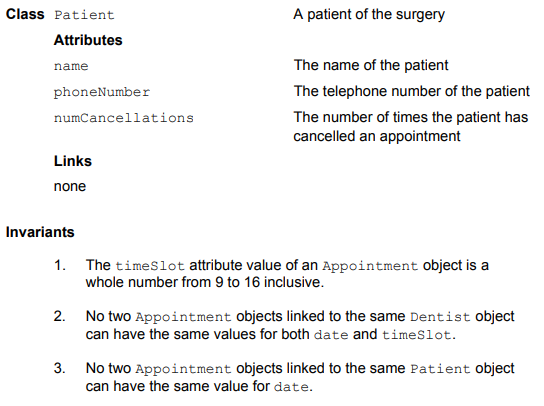Screen dimensions: 544x406
Task: Click the 'name' attribute
Action: 71,66
